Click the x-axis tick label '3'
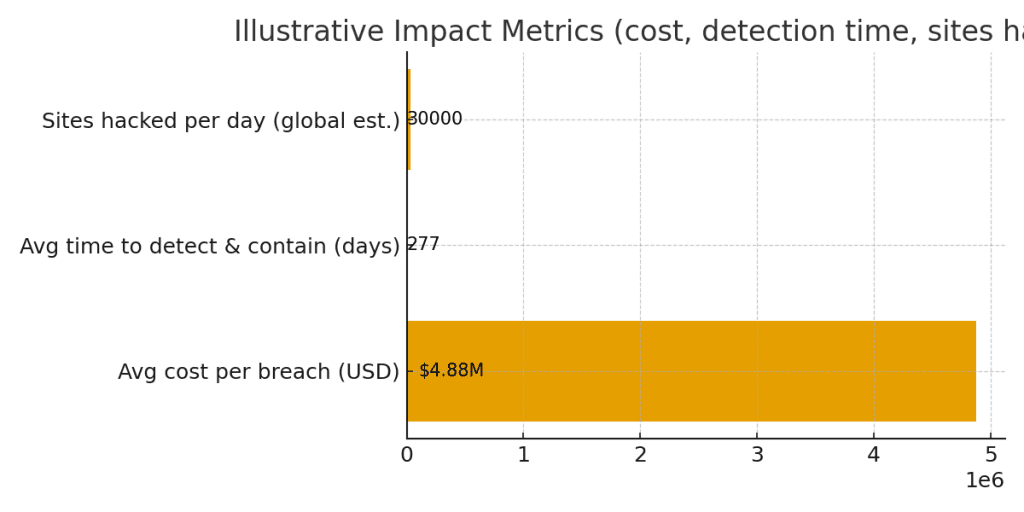The image size is (1024, 512). coord(757,455)
